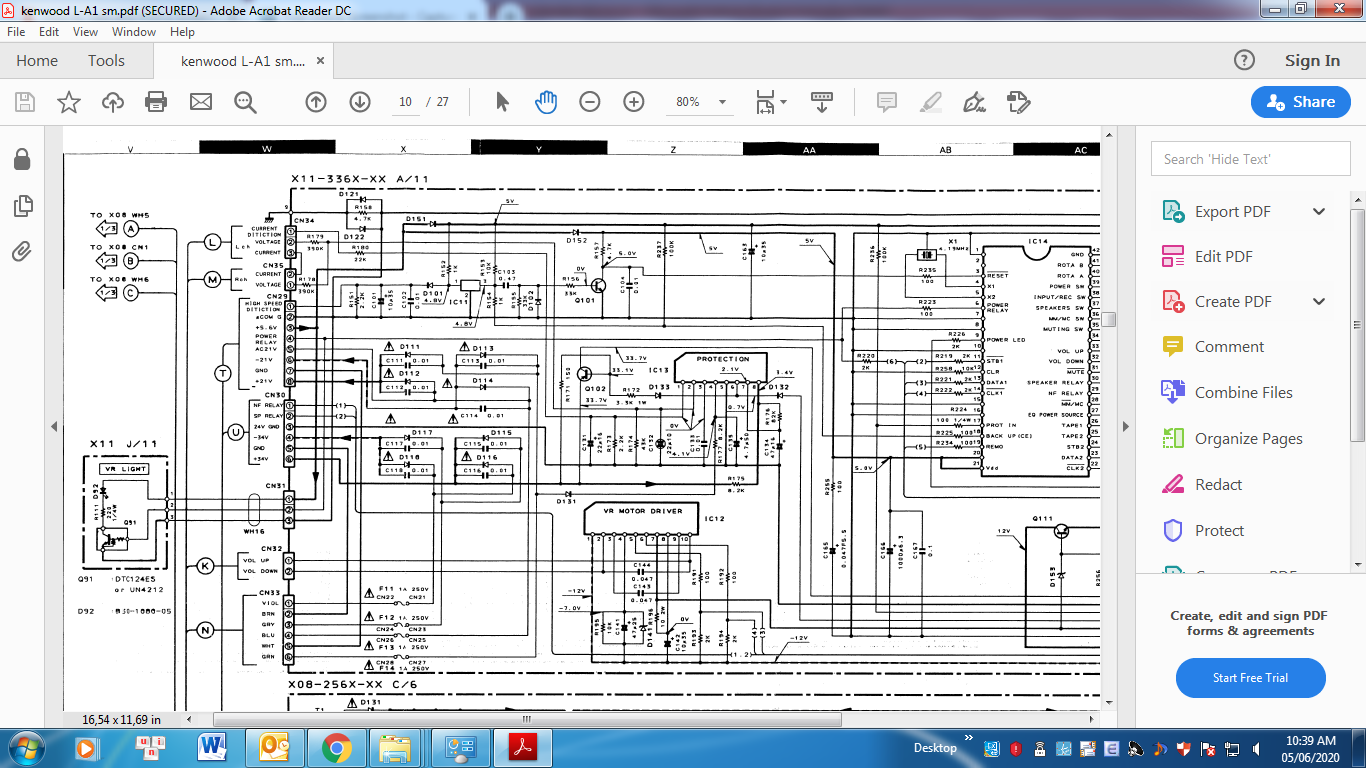Open the attachments paperclip panel
This screenshot has height=768, width=1366.
coord(22,251)
